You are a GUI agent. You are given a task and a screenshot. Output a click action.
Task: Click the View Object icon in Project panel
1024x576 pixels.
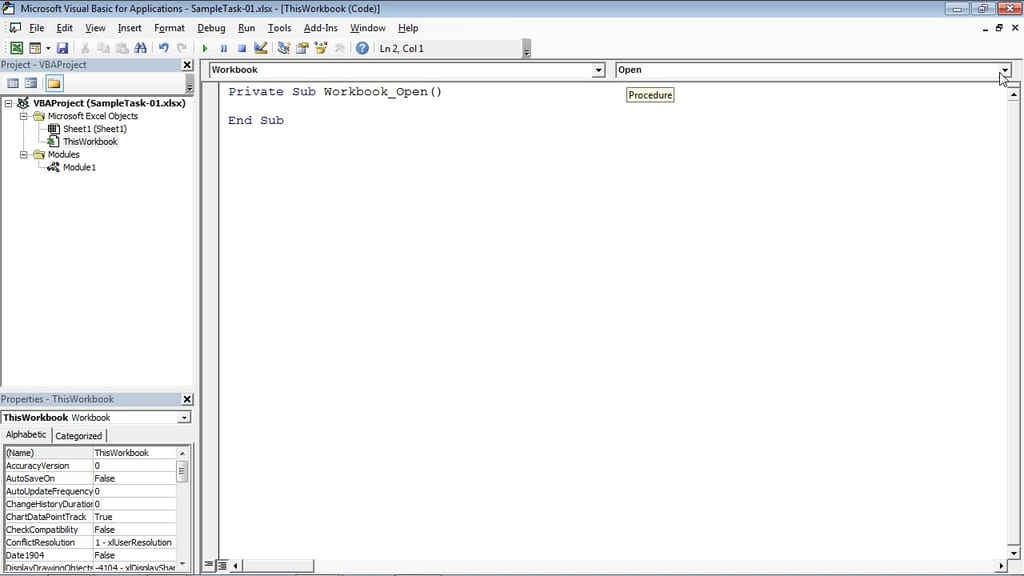coord(31,84)
